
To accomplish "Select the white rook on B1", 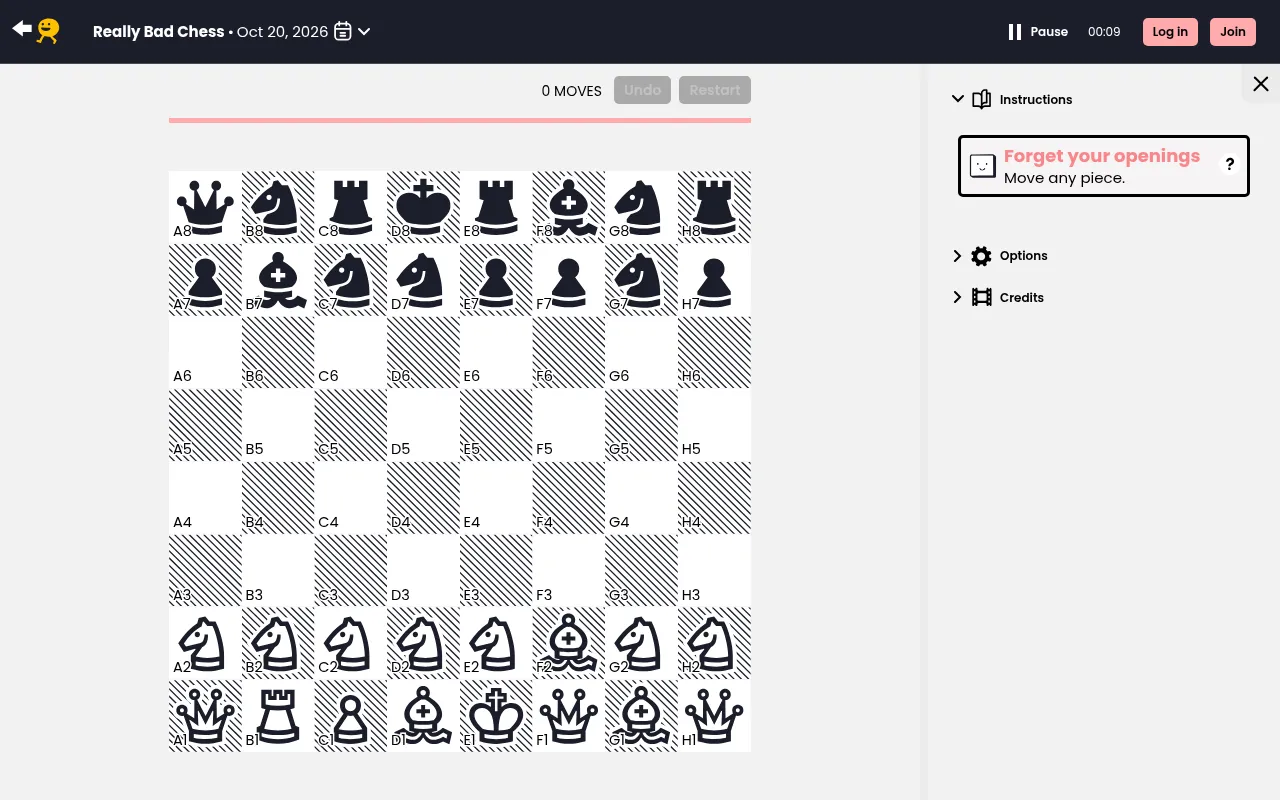I will 278,716.
